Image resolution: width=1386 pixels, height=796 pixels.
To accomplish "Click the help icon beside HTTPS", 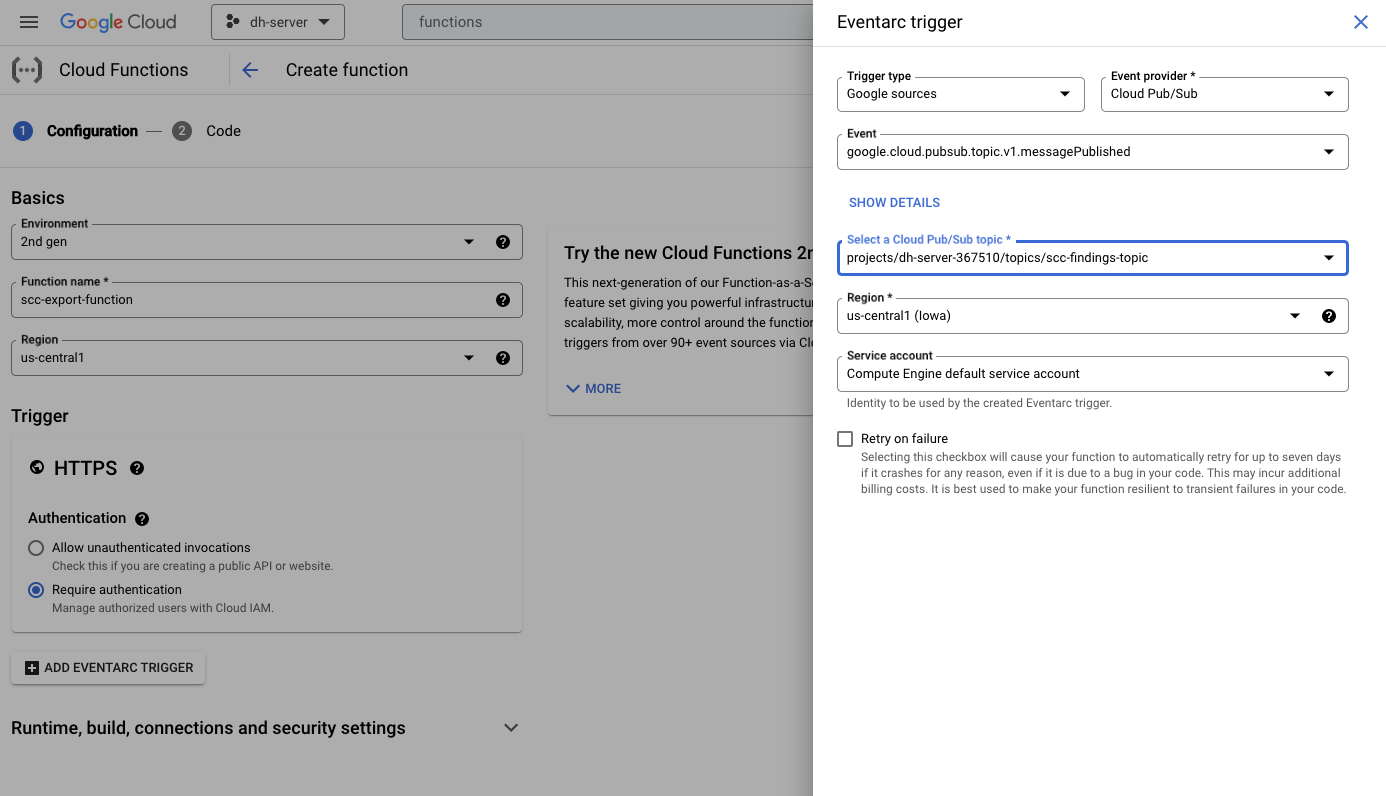I will [137, 468].
